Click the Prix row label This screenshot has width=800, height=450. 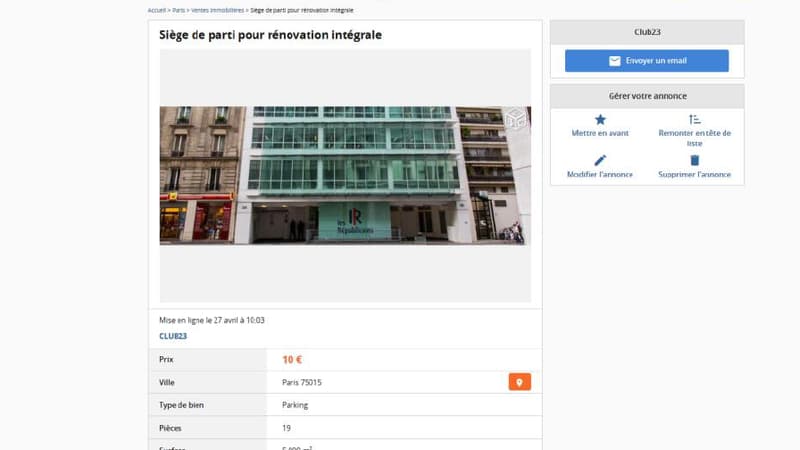166,360
